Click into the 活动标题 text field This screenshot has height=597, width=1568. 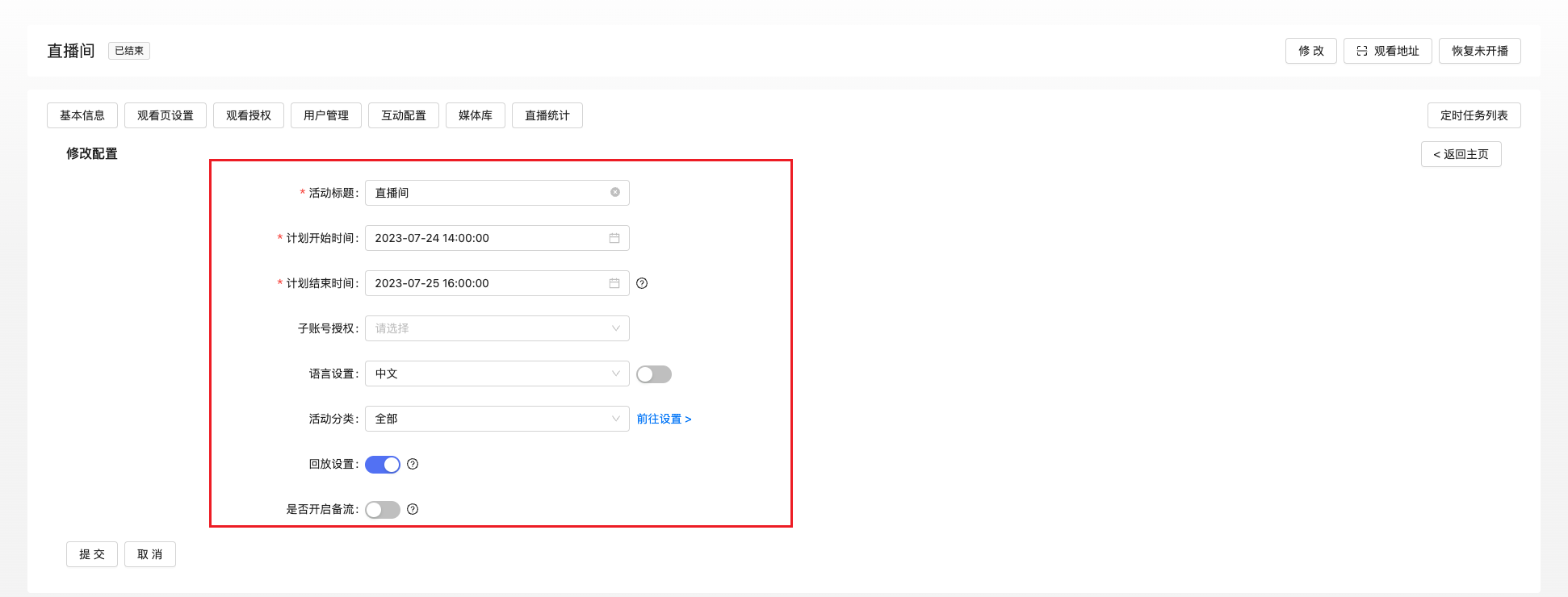pos(484,193)
